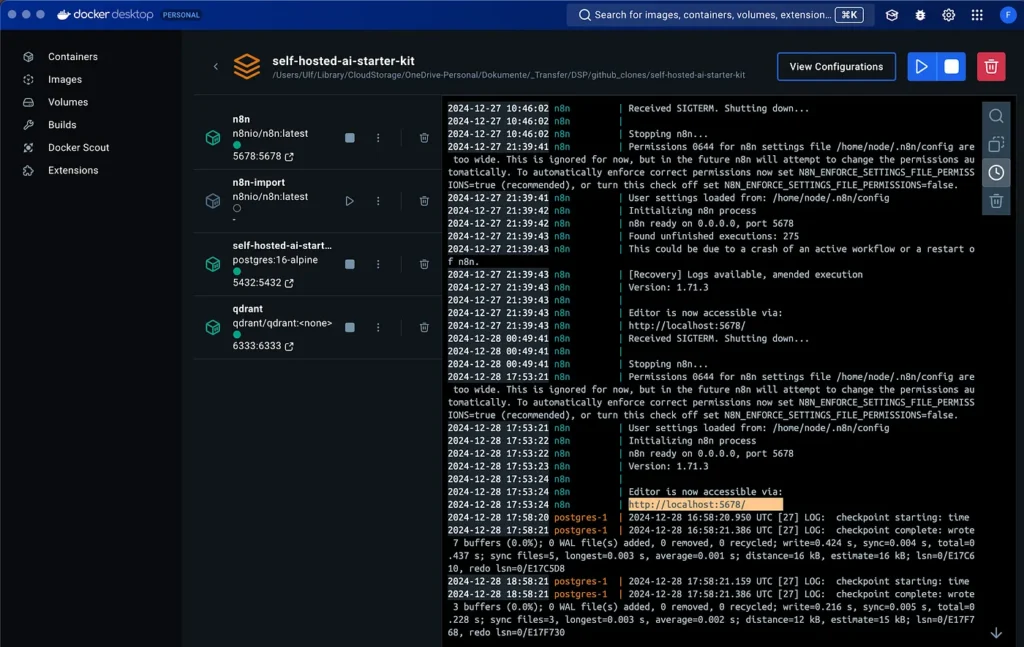Delete the stack with the red trash button
The height and width of the screenshot is (647, 1024).
click(991, 67)
